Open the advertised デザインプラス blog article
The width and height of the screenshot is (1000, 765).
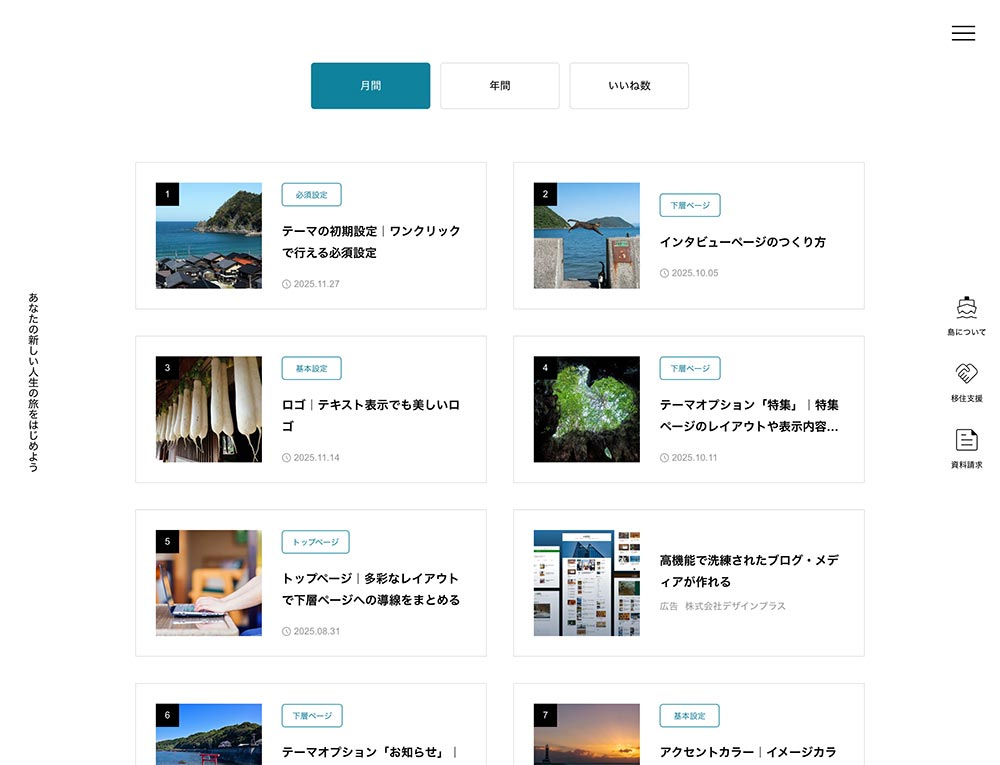click(x=750, y=568)
